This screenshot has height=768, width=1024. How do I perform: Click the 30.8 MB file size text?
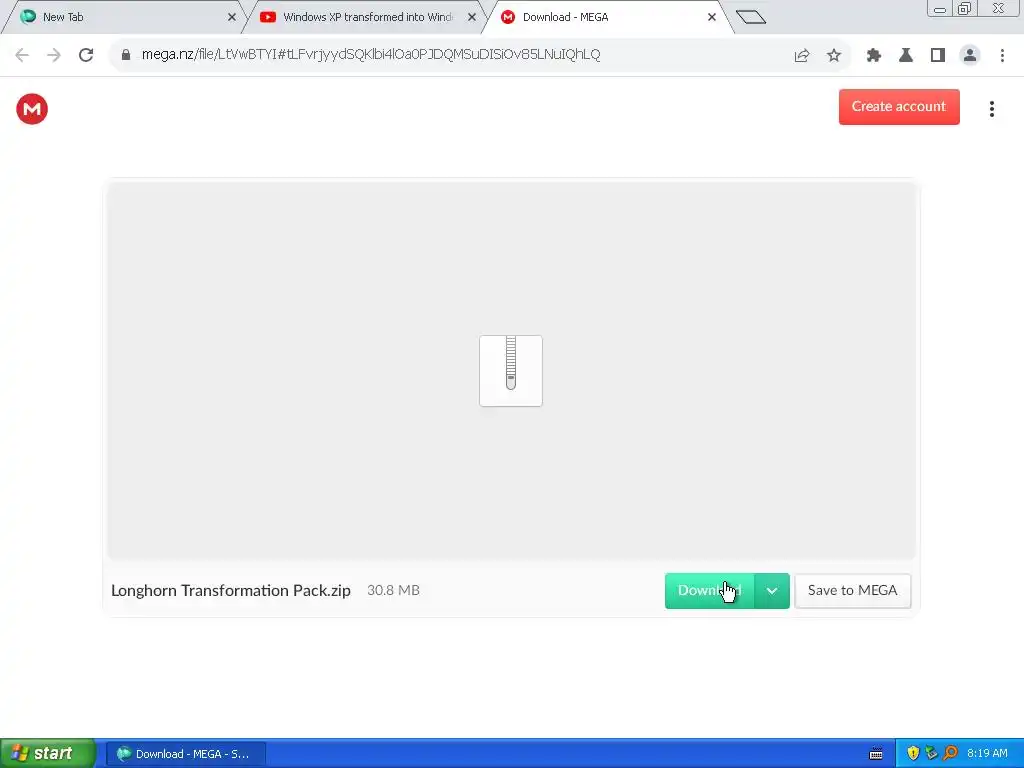[x=393, y=591]
